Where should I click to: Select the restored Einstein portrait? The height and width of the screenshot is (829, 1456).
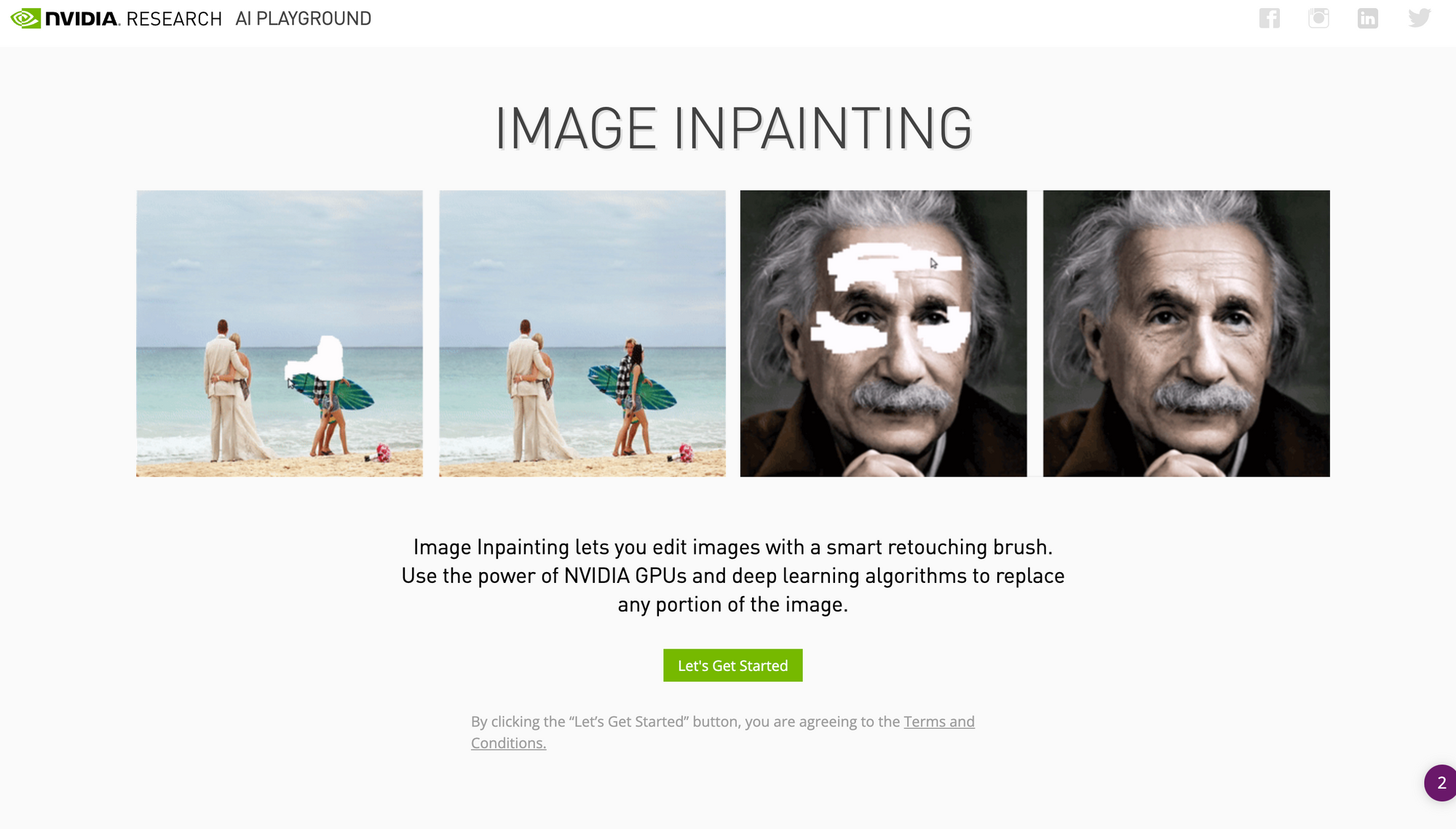[1186, 333]
